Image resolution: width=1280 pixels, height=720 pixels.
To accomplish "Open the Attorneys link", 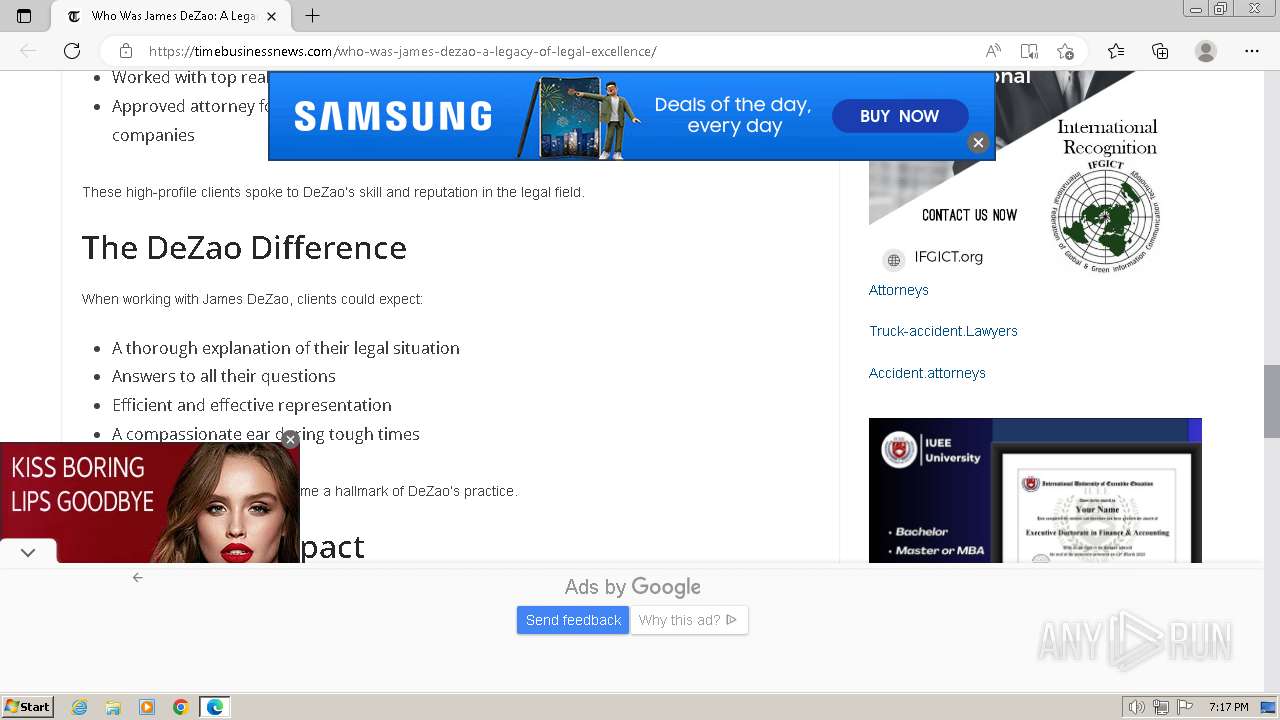I will click(x=899, y=290).
